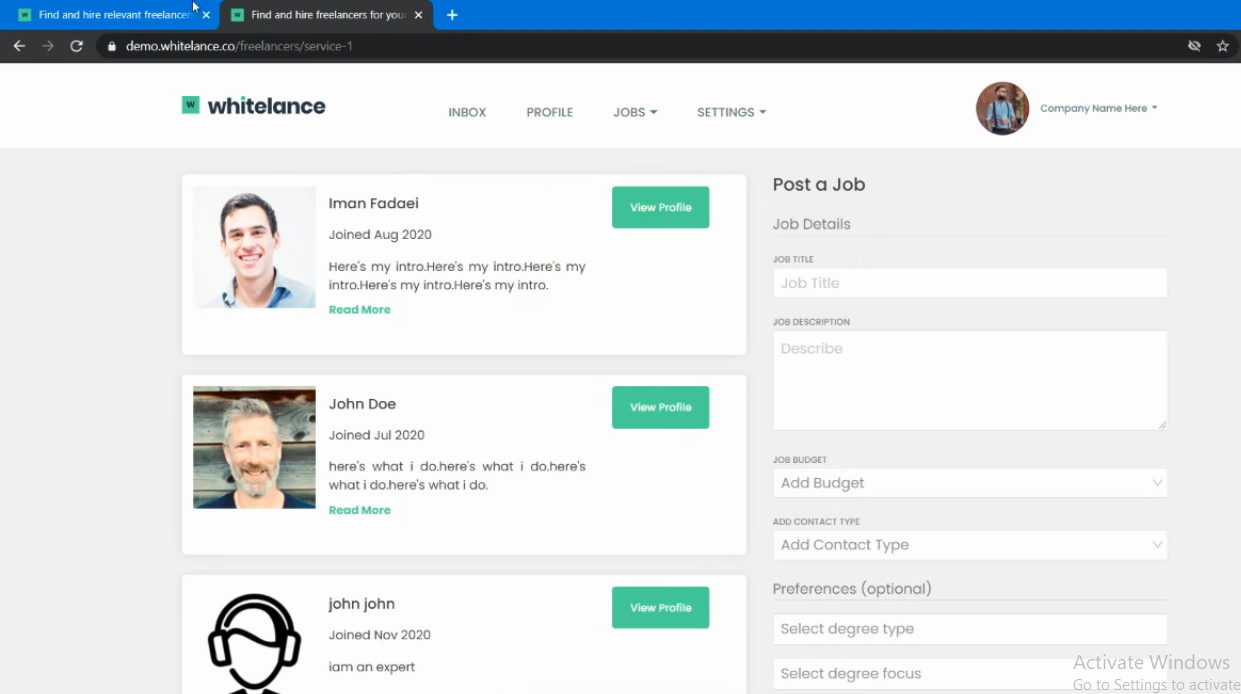Open the Add Budget dropdown
Screen dimensions: 1241x694
click(x=970, y=483)
